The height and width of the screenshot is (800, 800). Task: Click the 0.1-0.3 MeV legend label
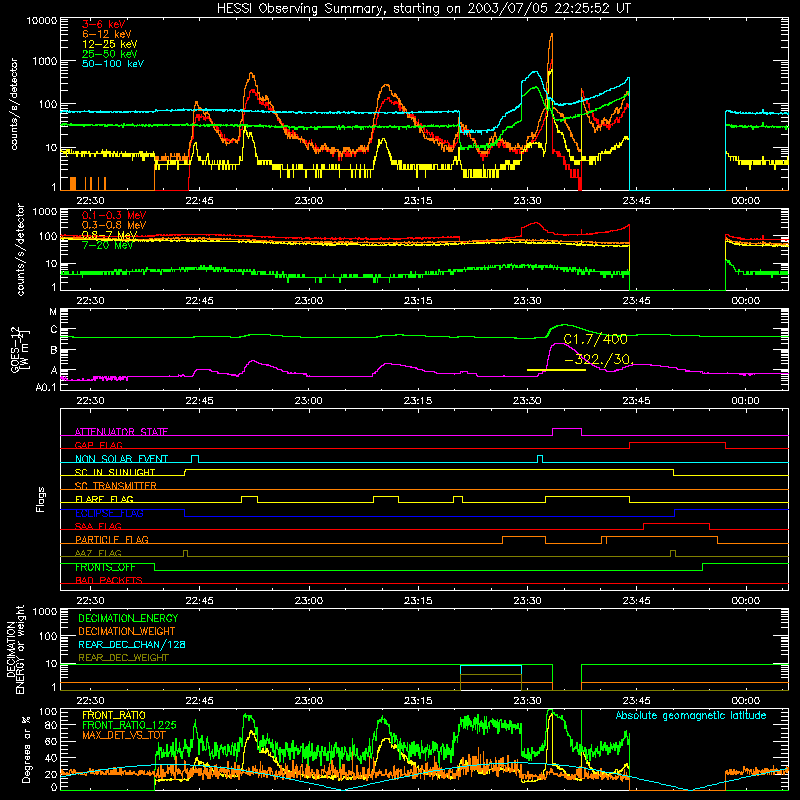point(114,215)
